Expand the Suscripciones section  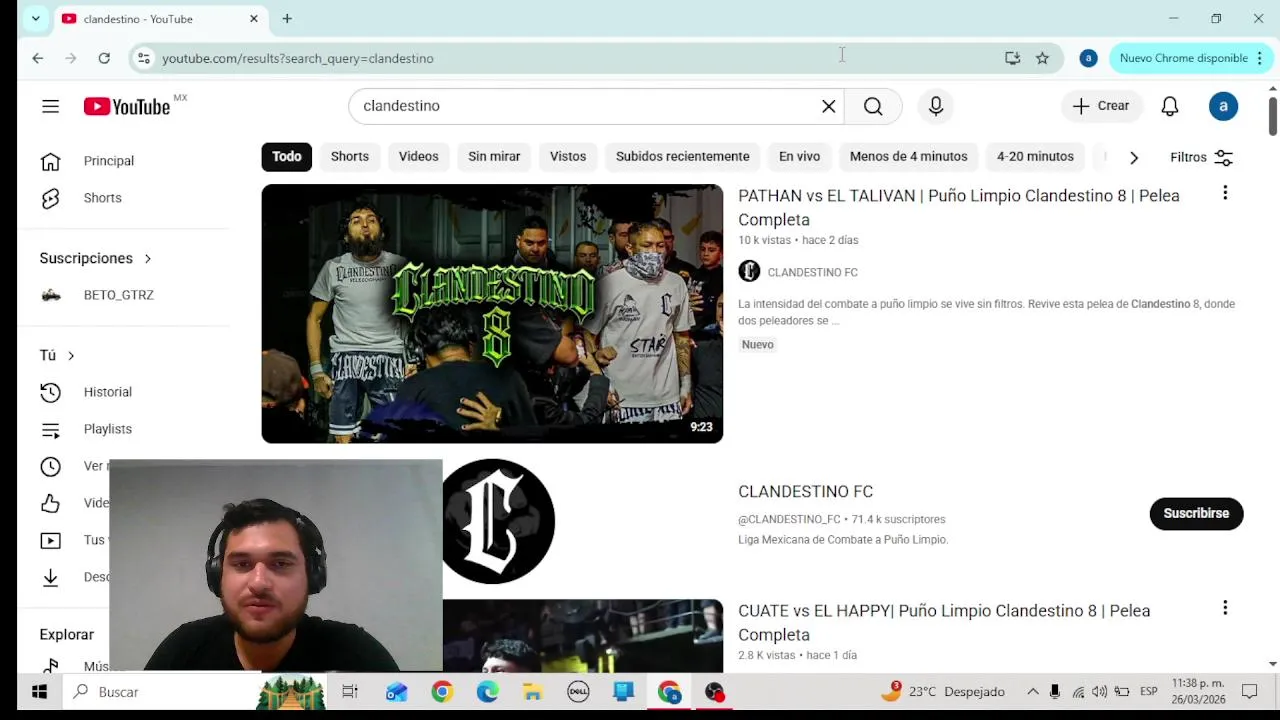click(x=95, y=258)
